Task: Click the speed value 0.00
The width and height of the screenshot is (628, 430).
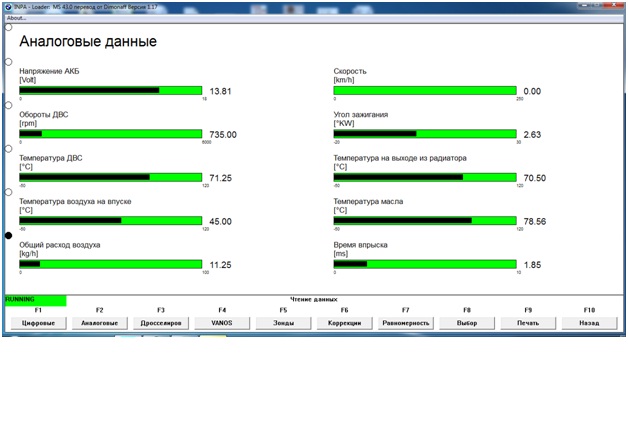Action: click(x=532, y=91)
